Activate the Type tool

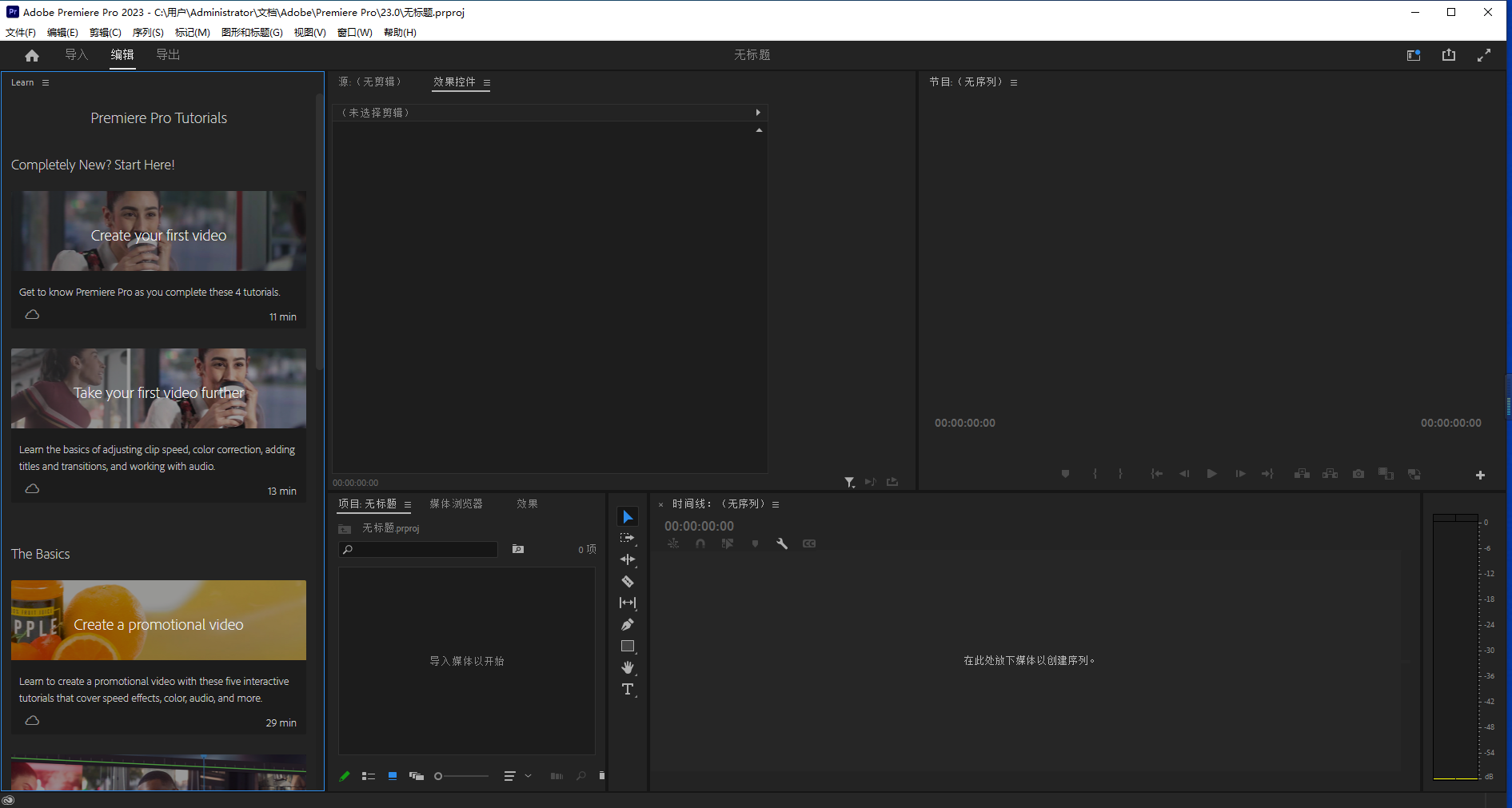[628, 689]
